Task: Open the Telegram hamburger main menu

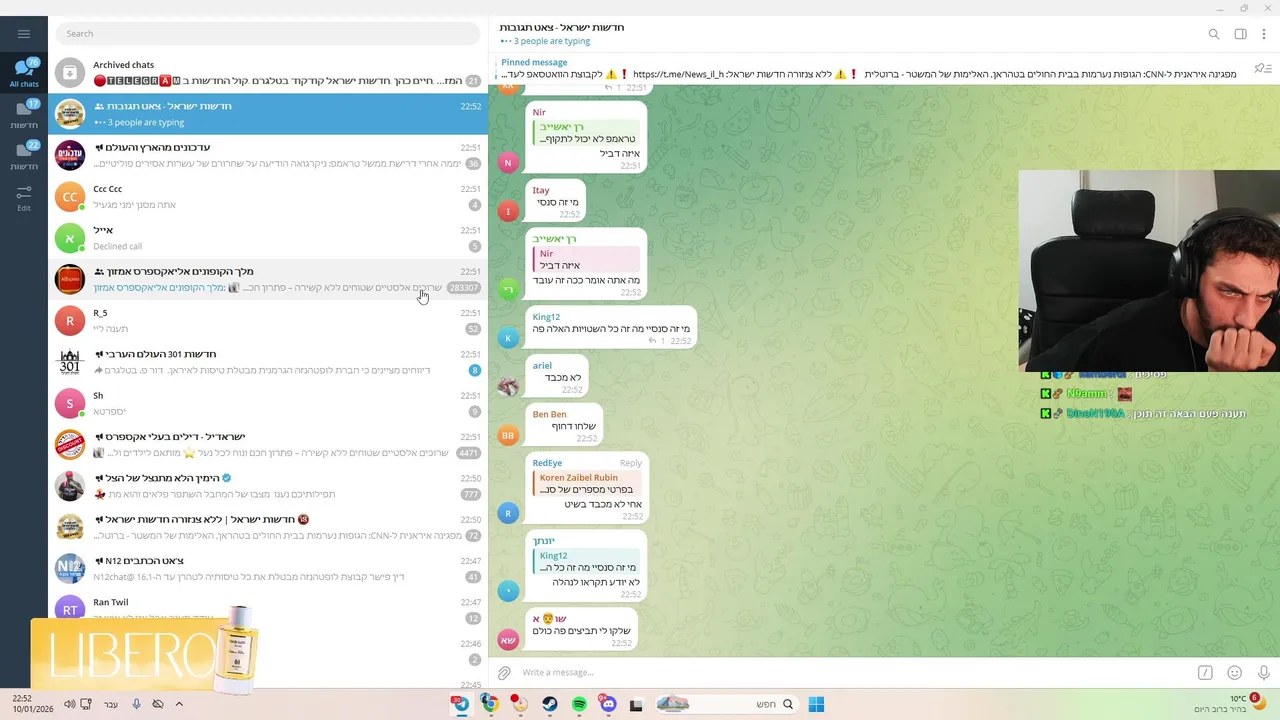Action: pos(24,33)
